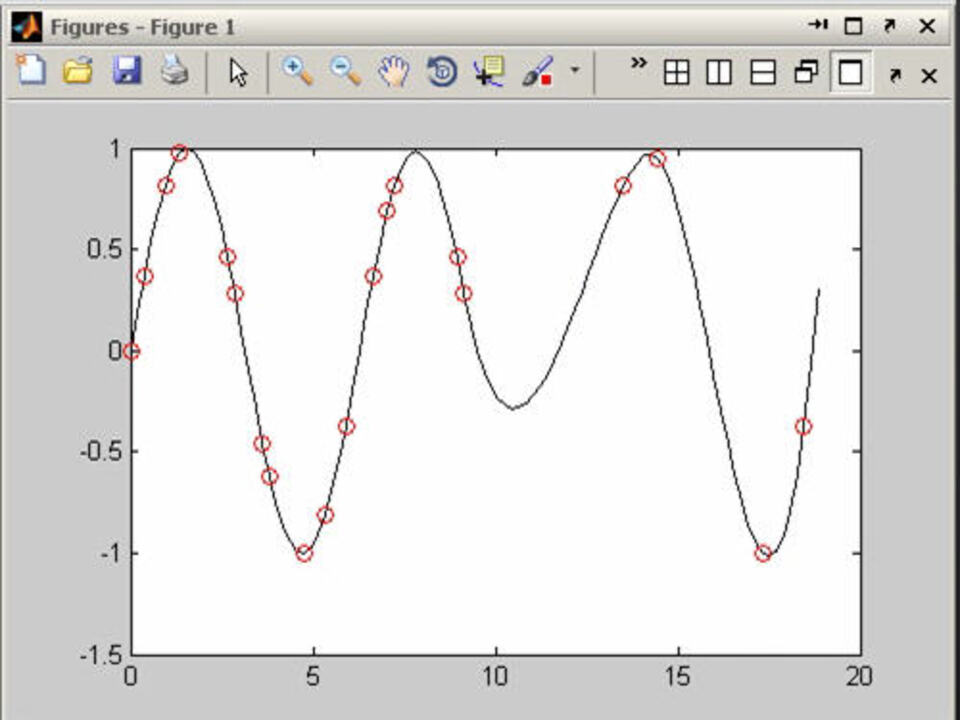Print the figure

tap(175, 71)
